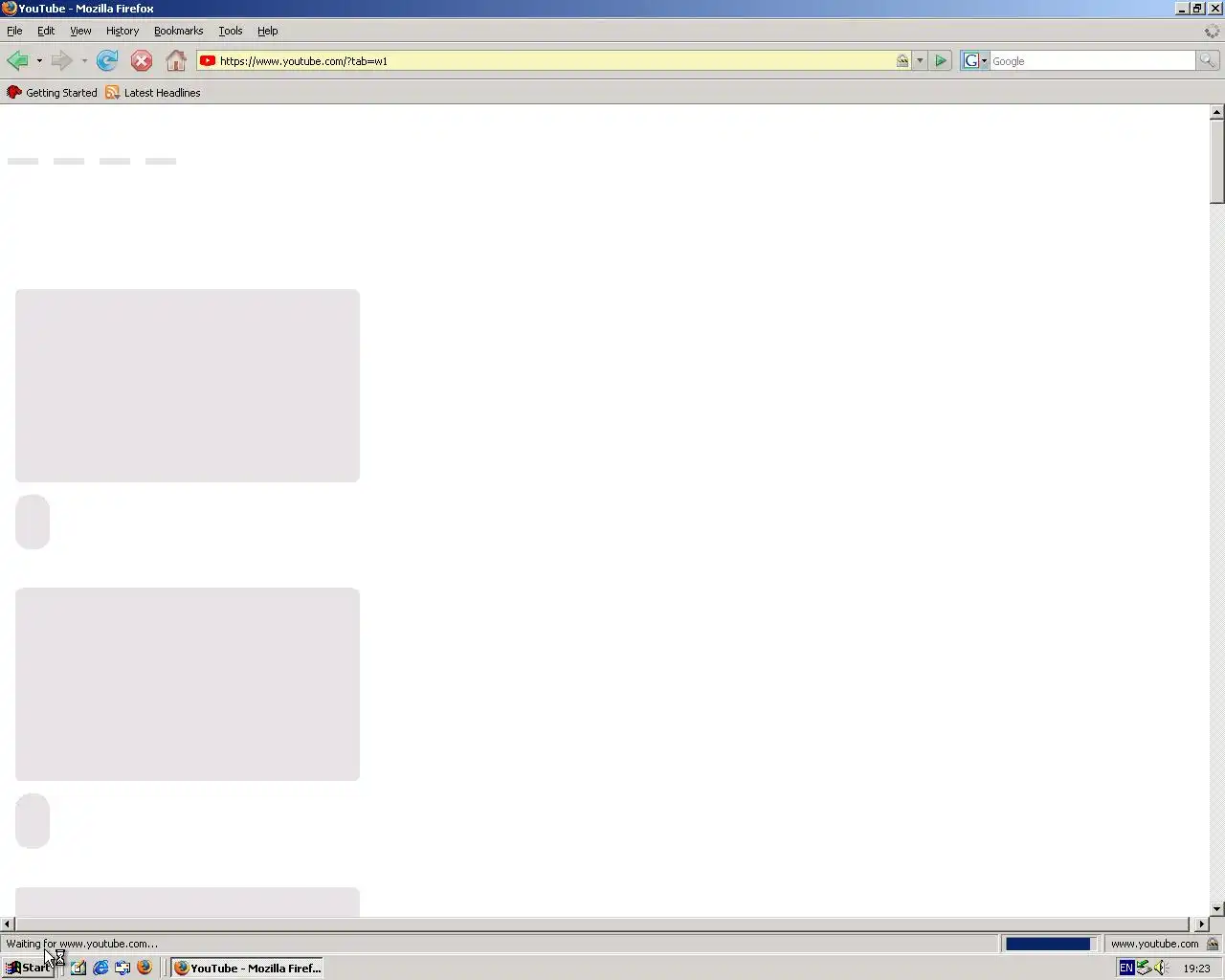Open the Edit menu
This screenshot has height=980, width=1225.
(46, 31)
